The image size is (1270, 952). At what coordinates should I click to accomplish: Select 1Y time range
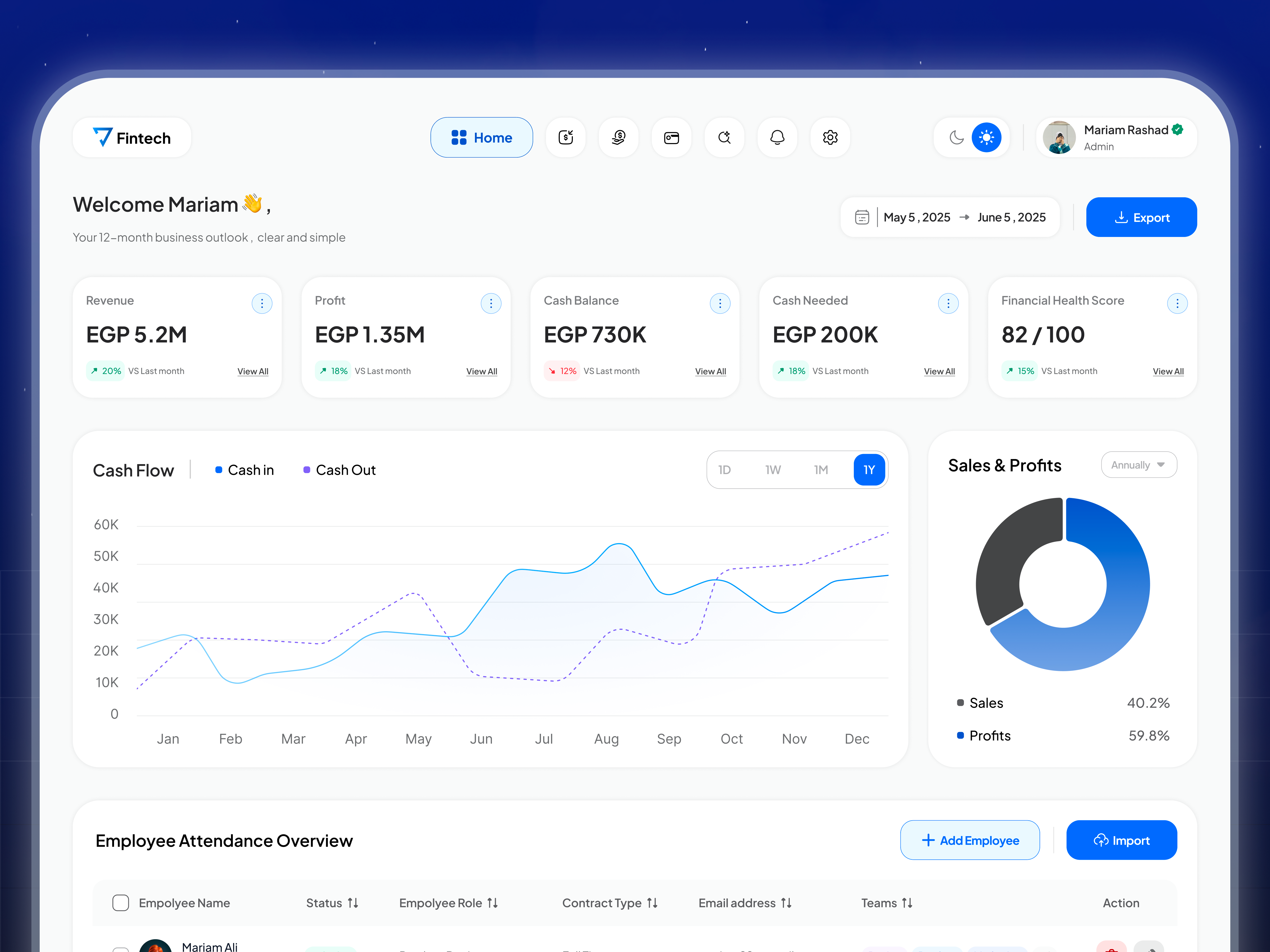[869, 470]
